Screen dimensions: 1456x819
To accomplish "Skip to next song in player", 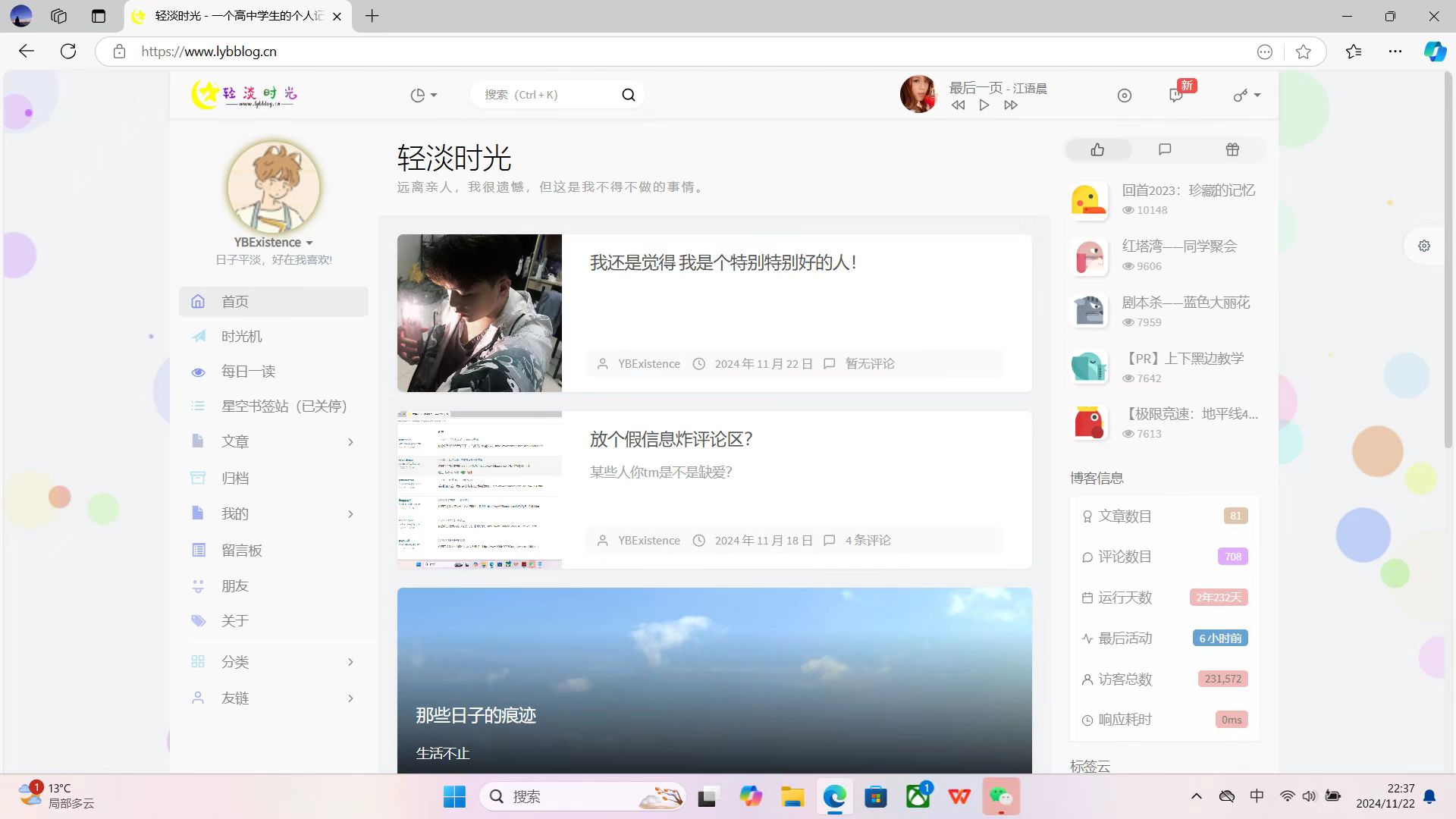I will click(1010, 105).
